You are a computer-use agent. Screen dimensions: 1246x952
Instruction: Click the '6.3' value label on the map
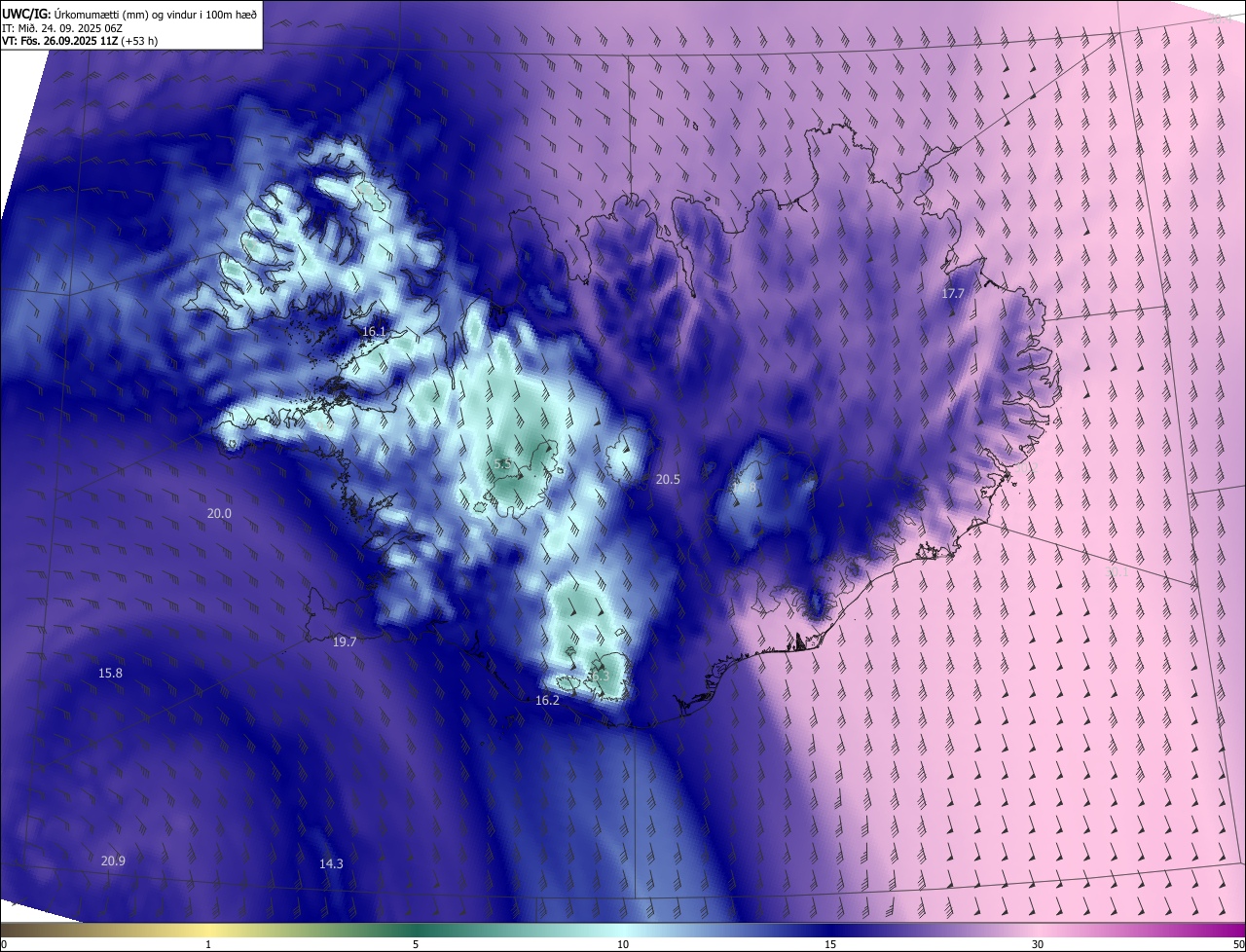point(600,676)
